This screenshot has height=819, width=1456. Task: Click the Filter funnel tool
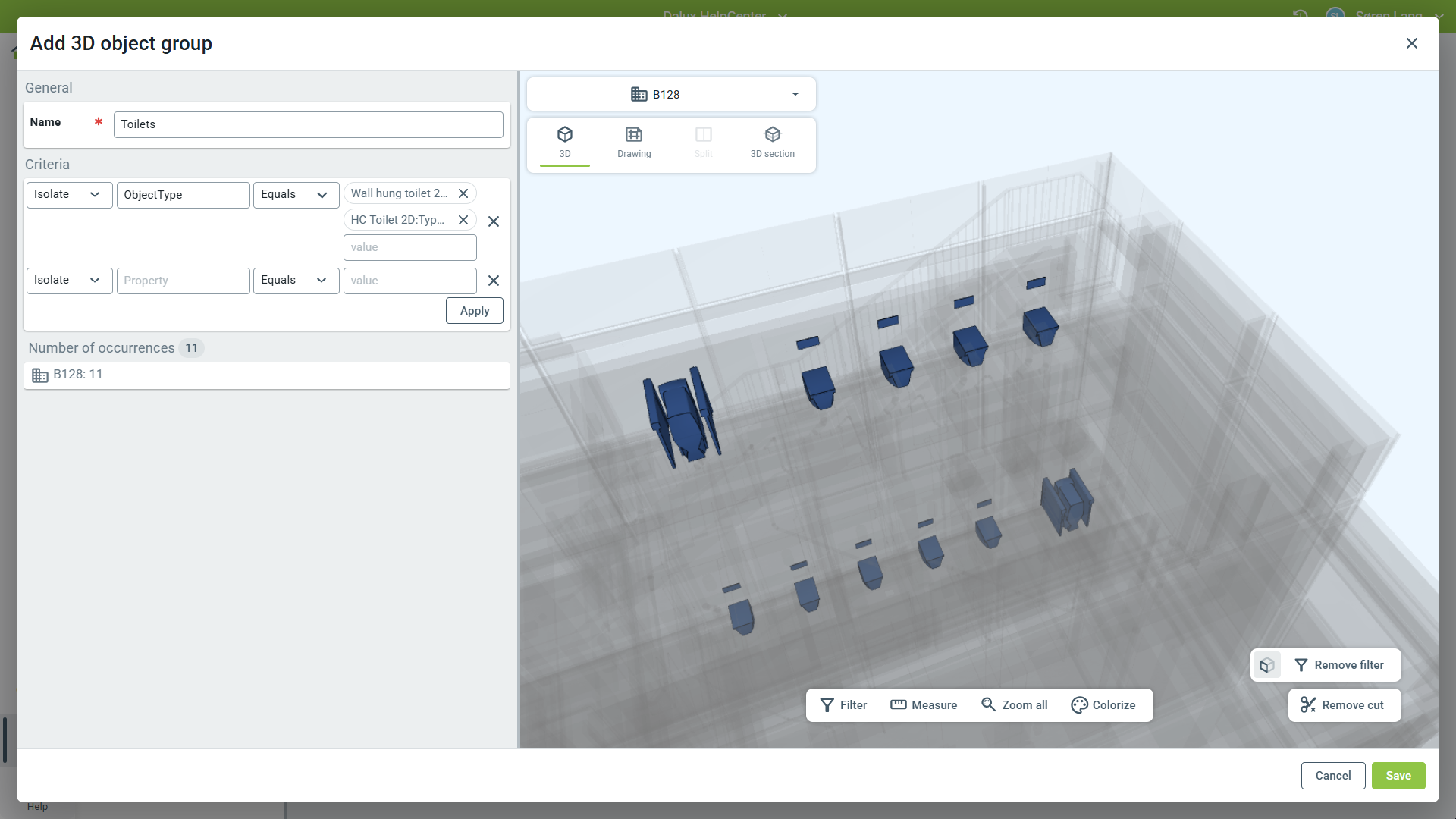[843, 705]
